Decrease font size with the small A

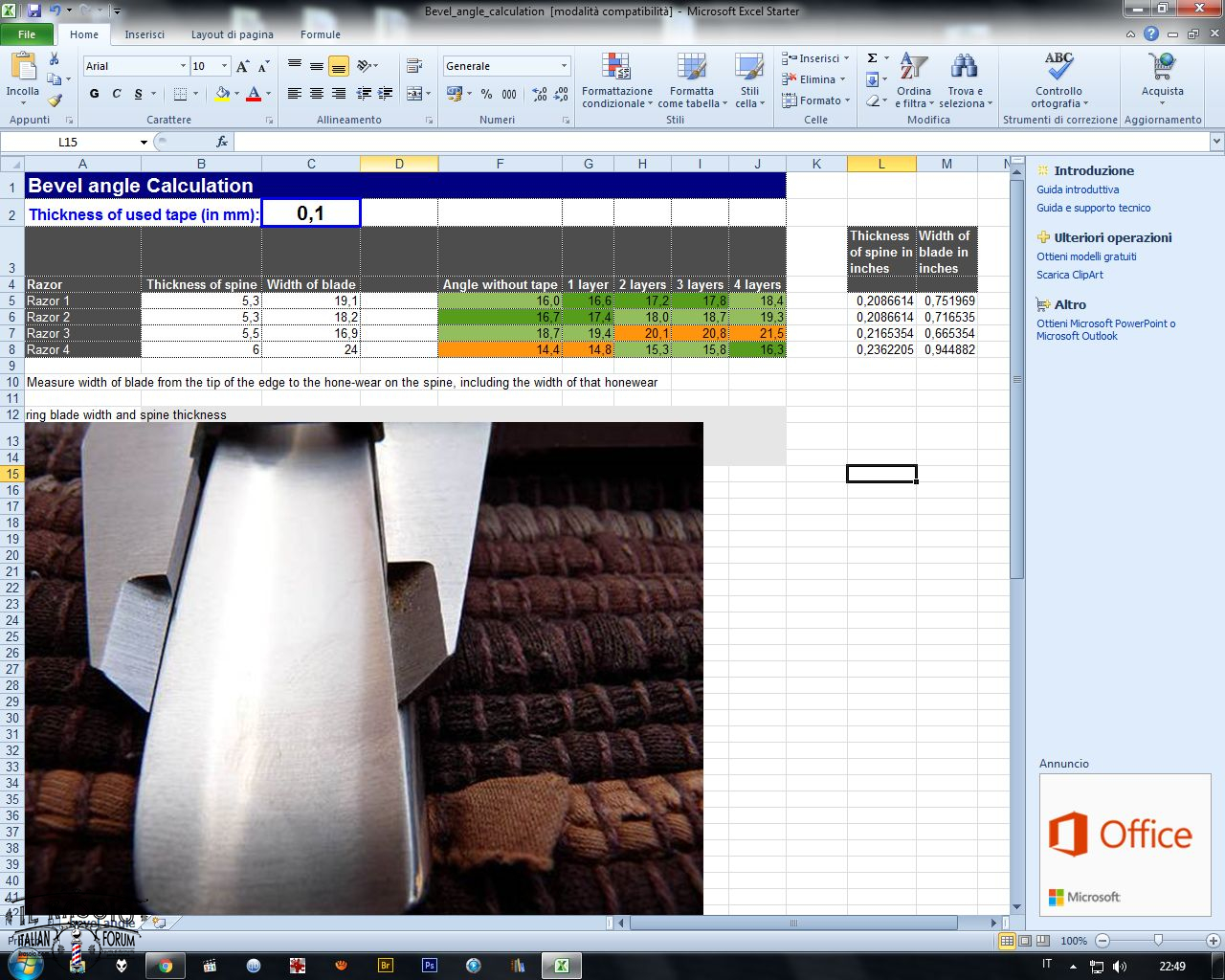point(263,66)
